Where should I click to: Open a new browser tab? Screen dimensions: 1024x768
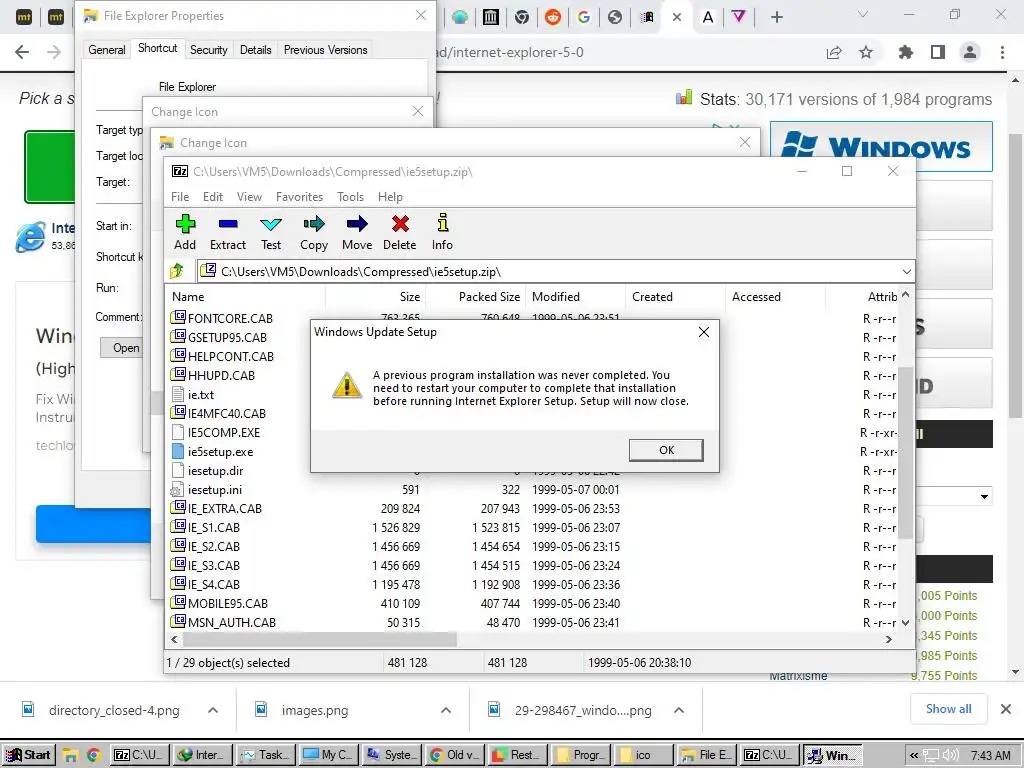[776, 18]
